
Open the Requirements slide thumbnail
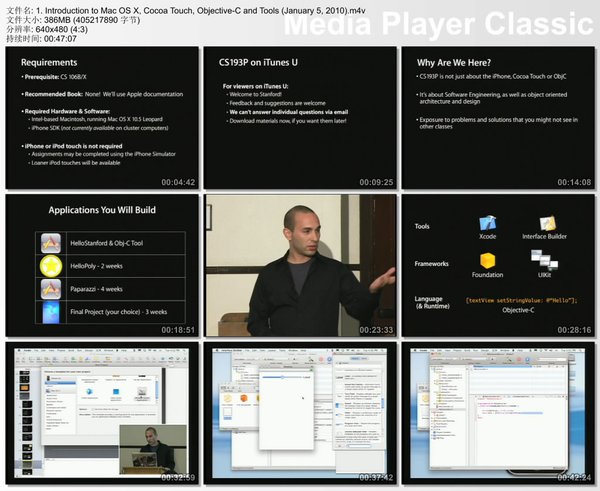[102, 117]
